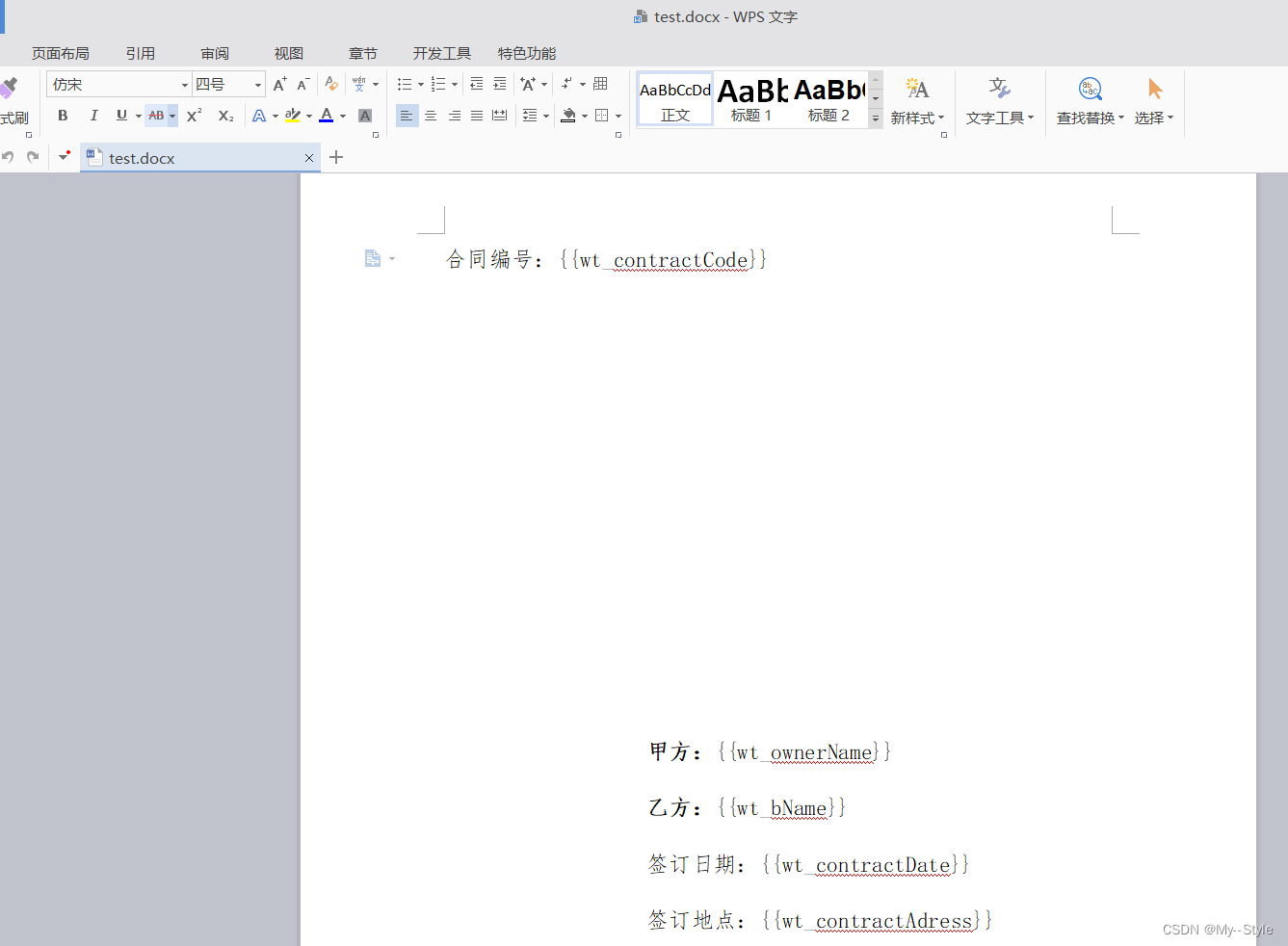
Task: Switch to the 开发工具 ribbon tab
Action: [x=440, y=53]
